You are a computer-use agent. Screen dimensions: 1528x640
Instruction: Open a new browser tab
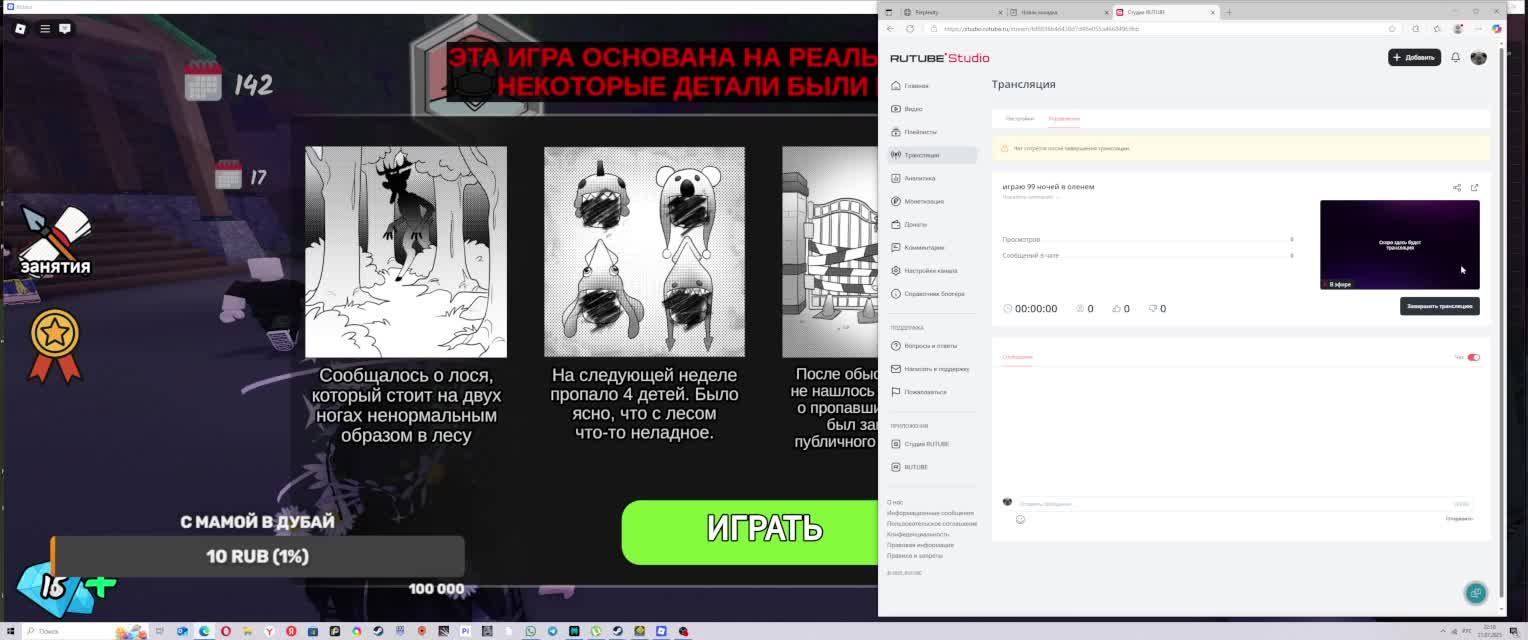click(1229, 12)
